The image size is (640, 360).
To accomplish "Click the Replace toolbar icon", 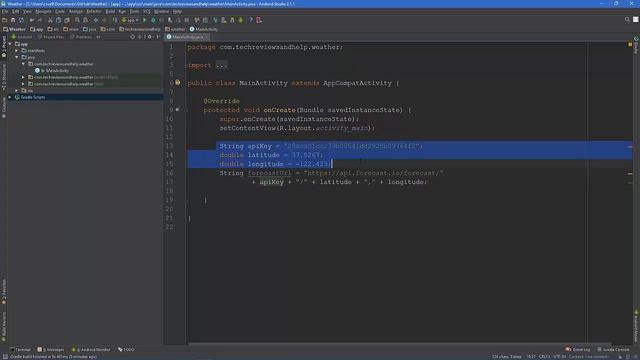I will [86, 20].
